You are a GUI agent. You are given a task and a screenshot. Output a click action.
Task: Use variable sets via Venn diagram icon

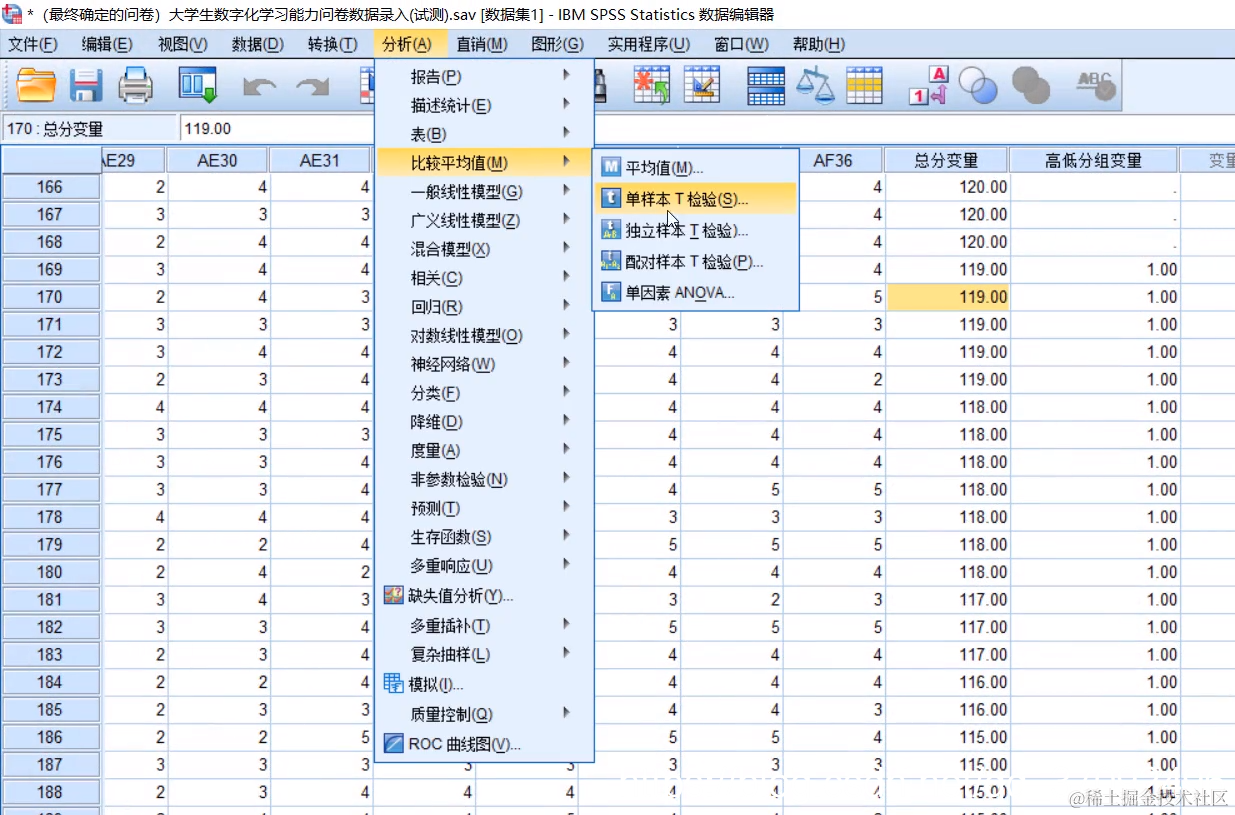[x=978, y=85]
